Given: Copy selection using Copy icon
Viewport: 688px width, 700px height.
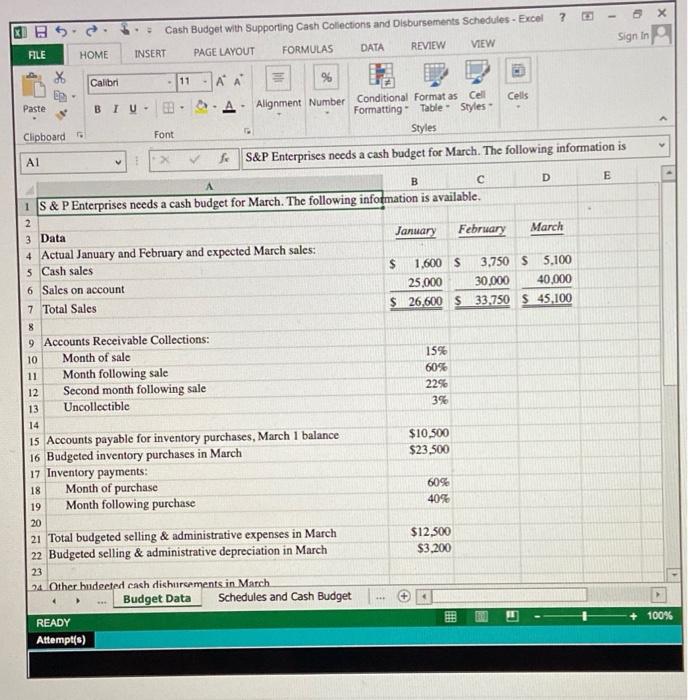Looking at the screenshot, I should point(60,96).
